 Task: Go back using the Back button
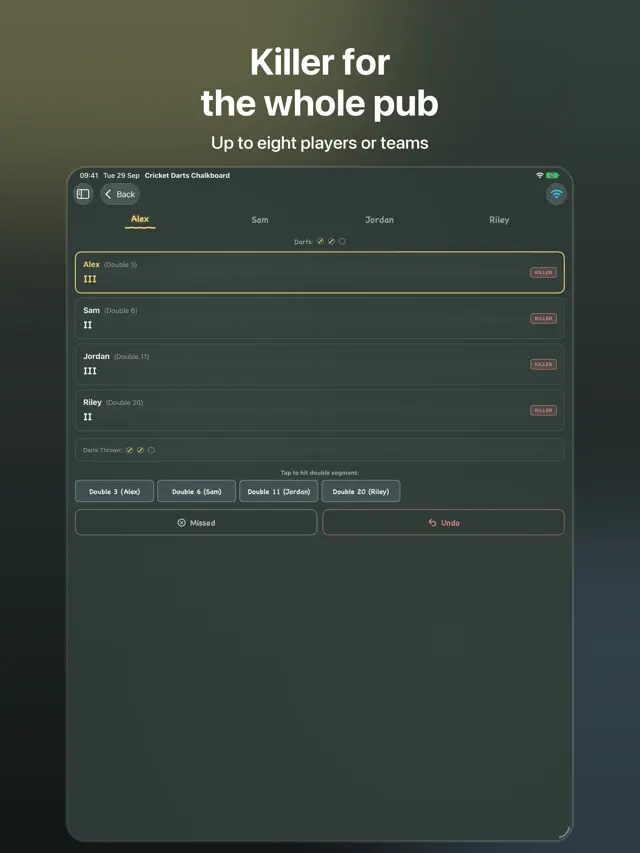tap(120, 194)
